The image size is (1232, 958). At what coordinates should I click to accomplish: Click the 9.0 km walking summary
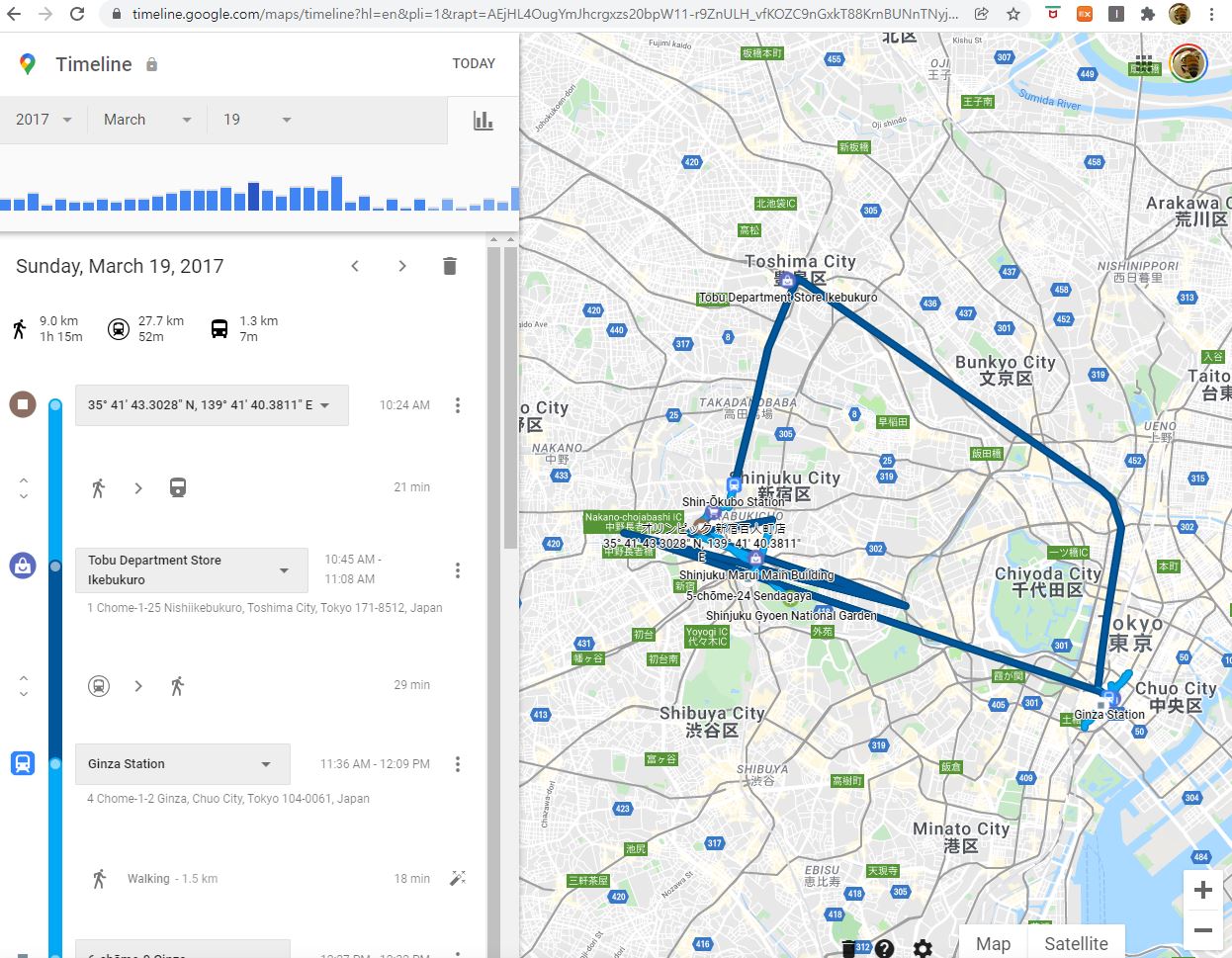point(45,328)
